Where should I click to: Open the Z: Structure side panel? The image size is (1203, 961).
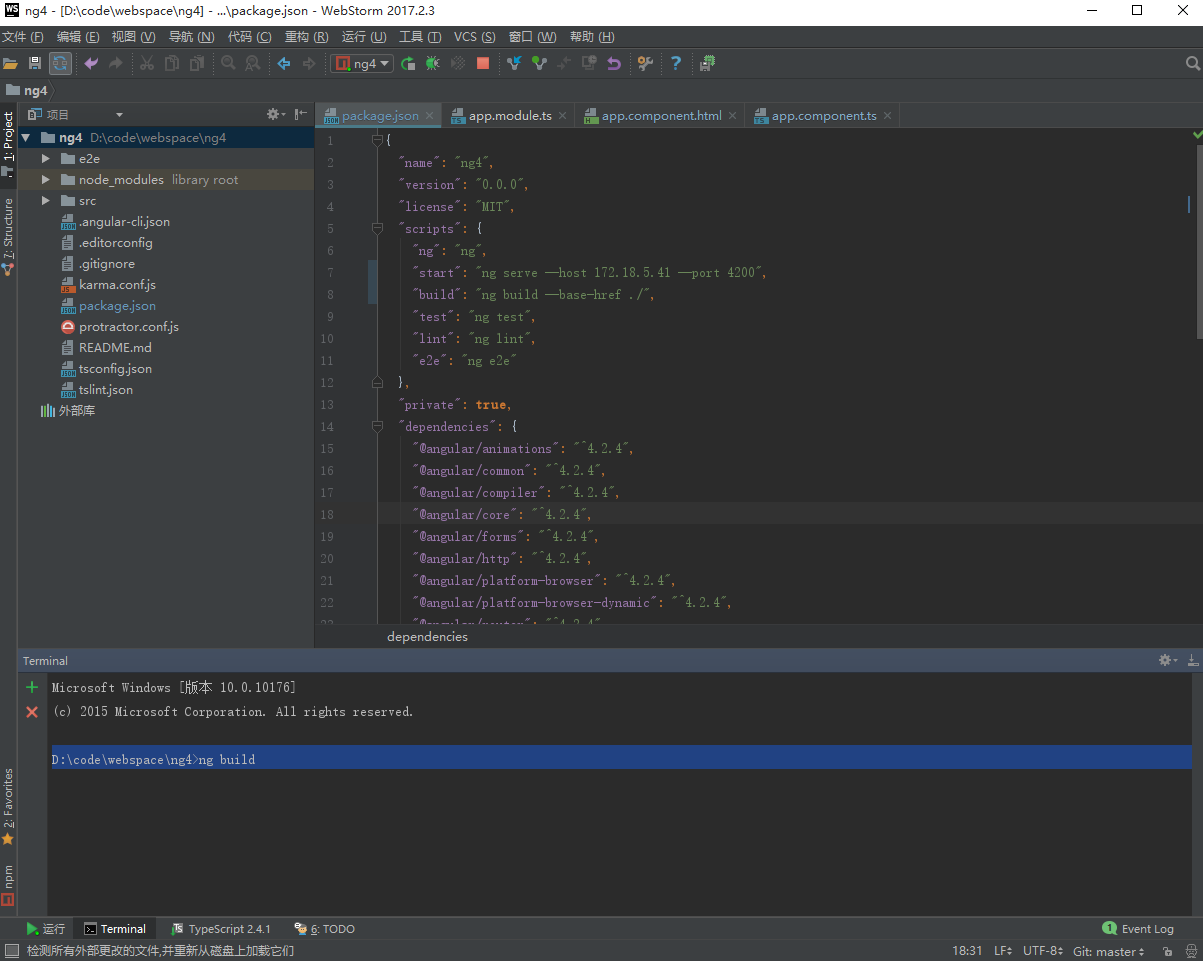[8, 236]
